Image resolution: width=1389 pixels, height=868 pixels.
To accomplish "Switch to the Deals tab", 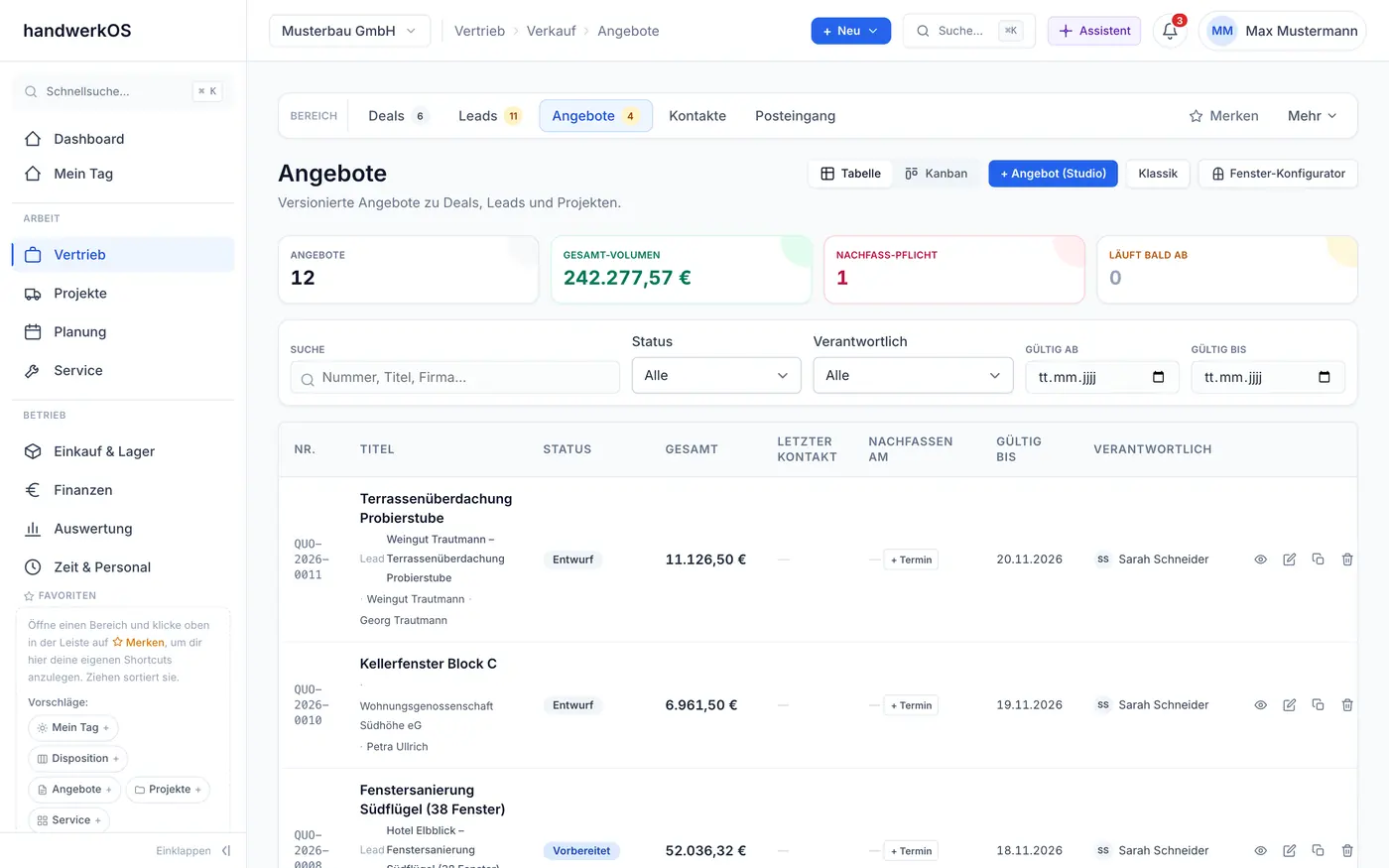I will pyautogui.click(x=397, y=116).
